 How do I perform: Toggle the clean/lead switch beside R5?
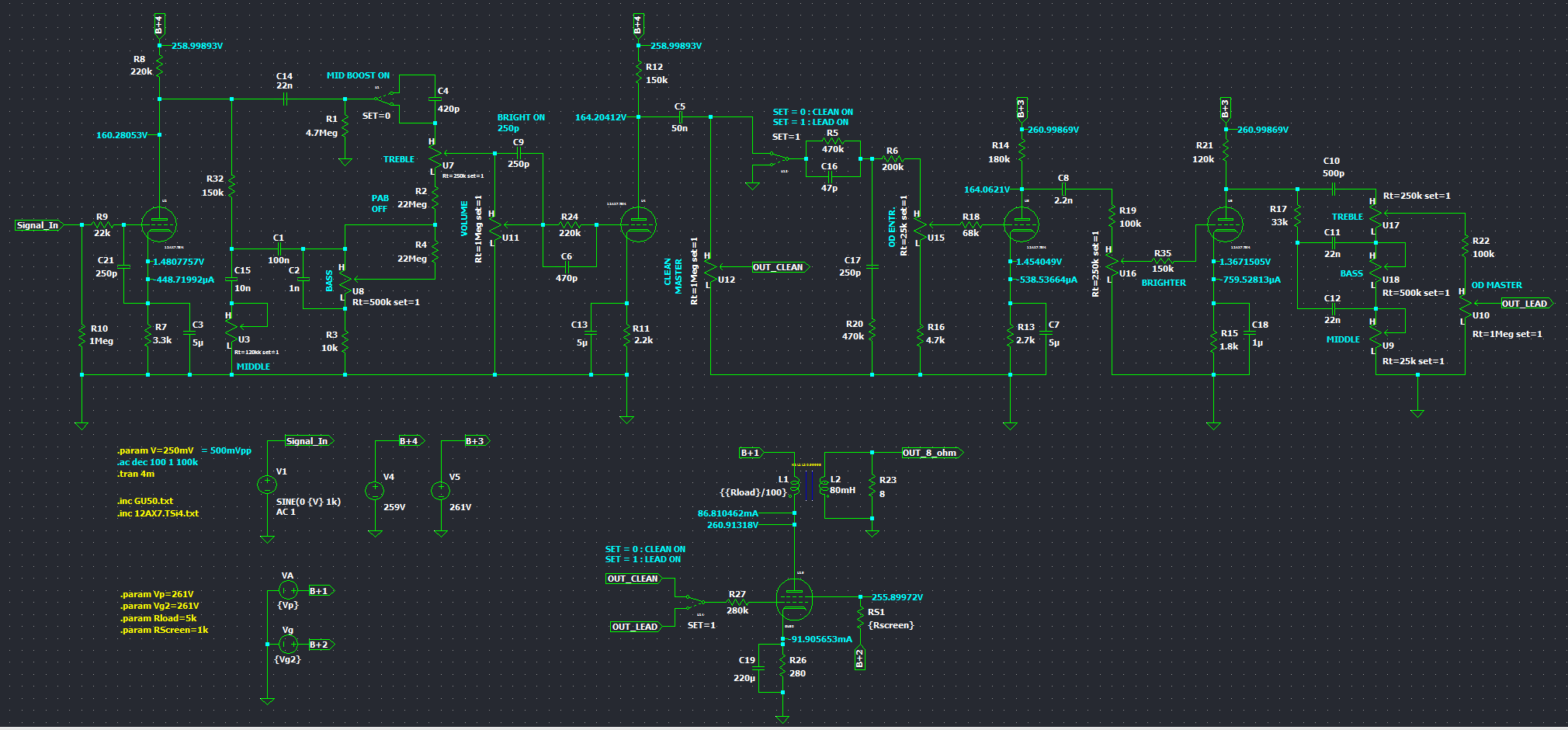tap(773, 160)
